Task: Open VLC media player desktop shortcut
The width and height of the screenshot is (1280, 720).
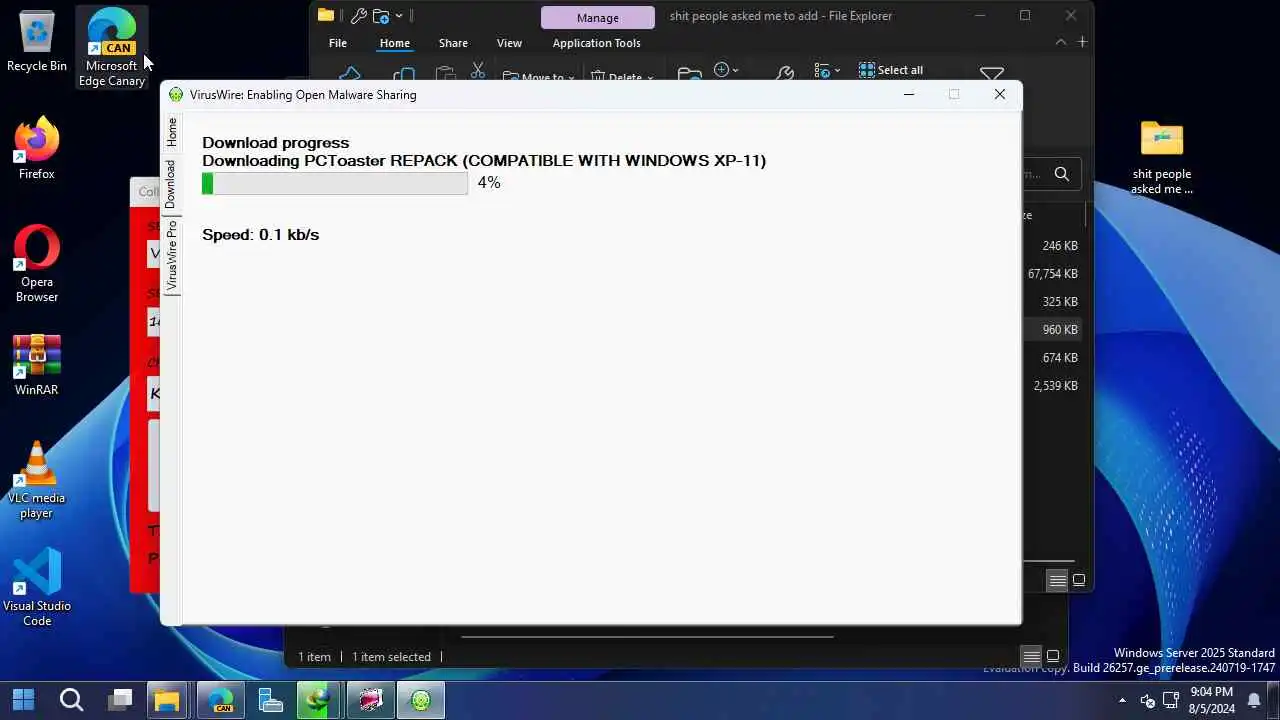Action: point(37,480)
